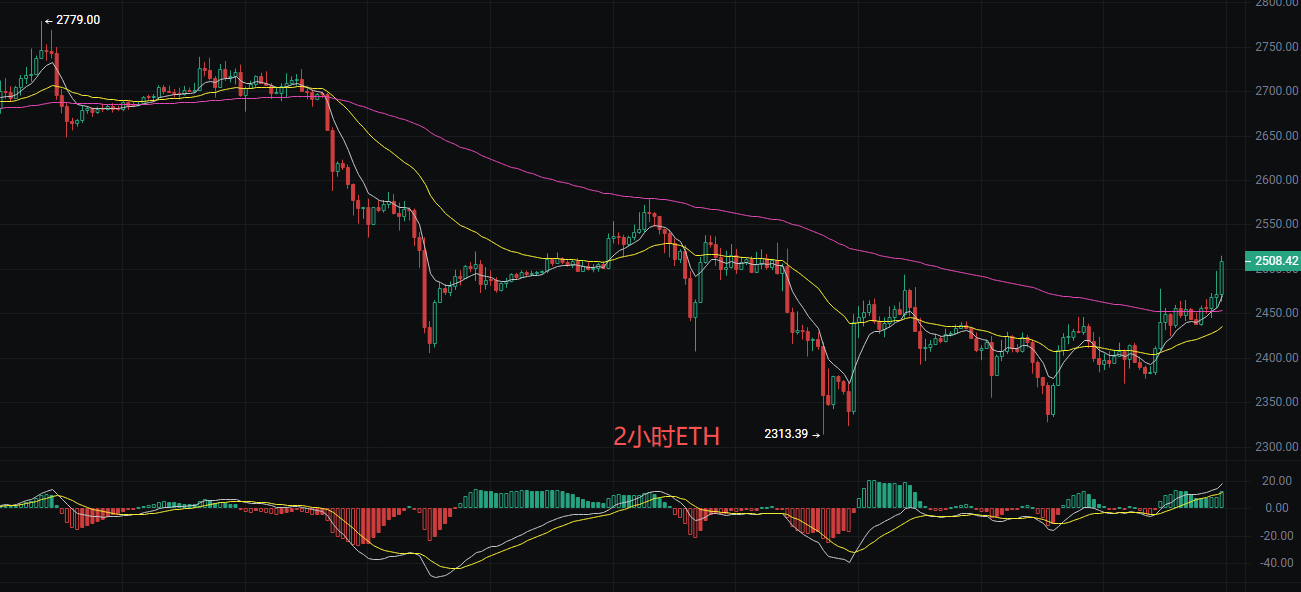Click the latest tall green candlestick
Screen dimensions: 1301x592
pyautogui.click(x=1222, y=277)
